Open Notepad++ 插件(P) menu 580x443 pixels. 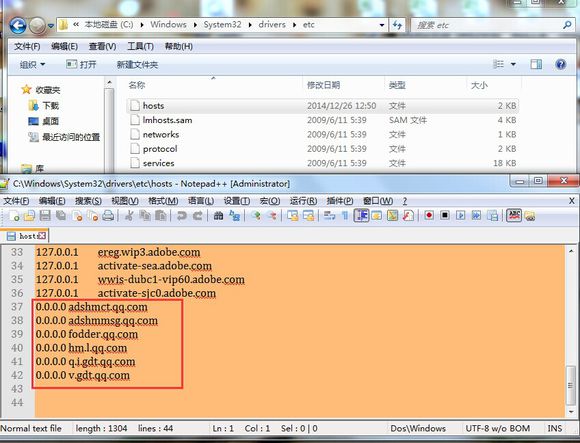click(x=340, y=201)
